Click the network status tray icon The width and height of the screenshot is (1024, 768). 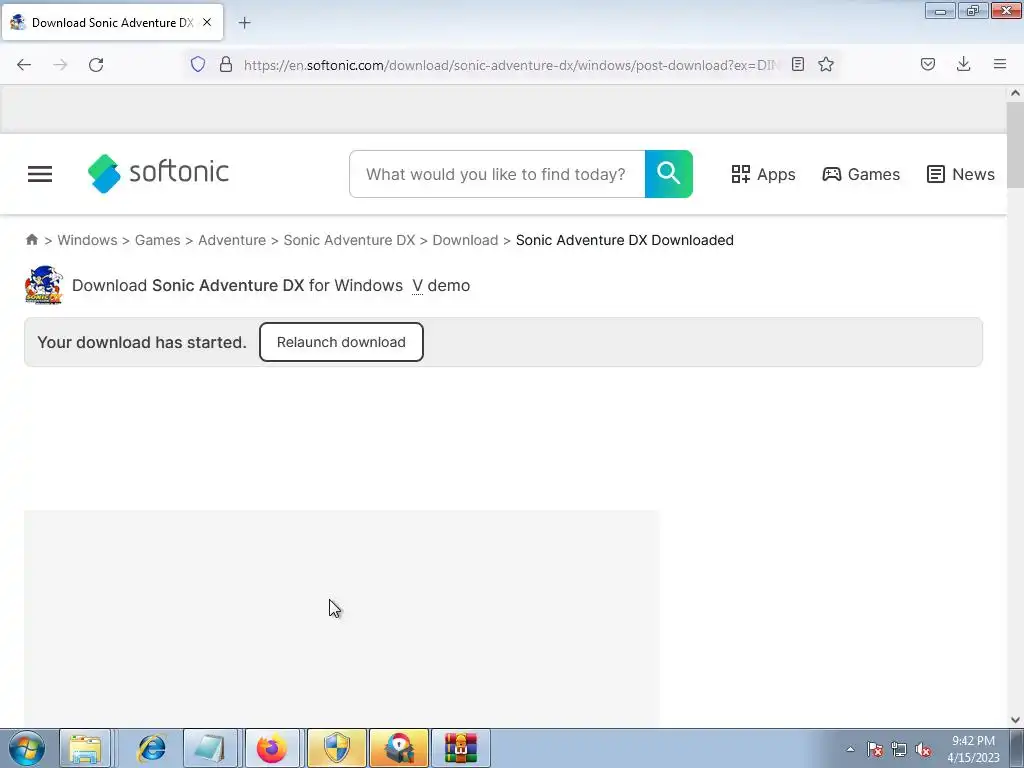click(899, 749)
